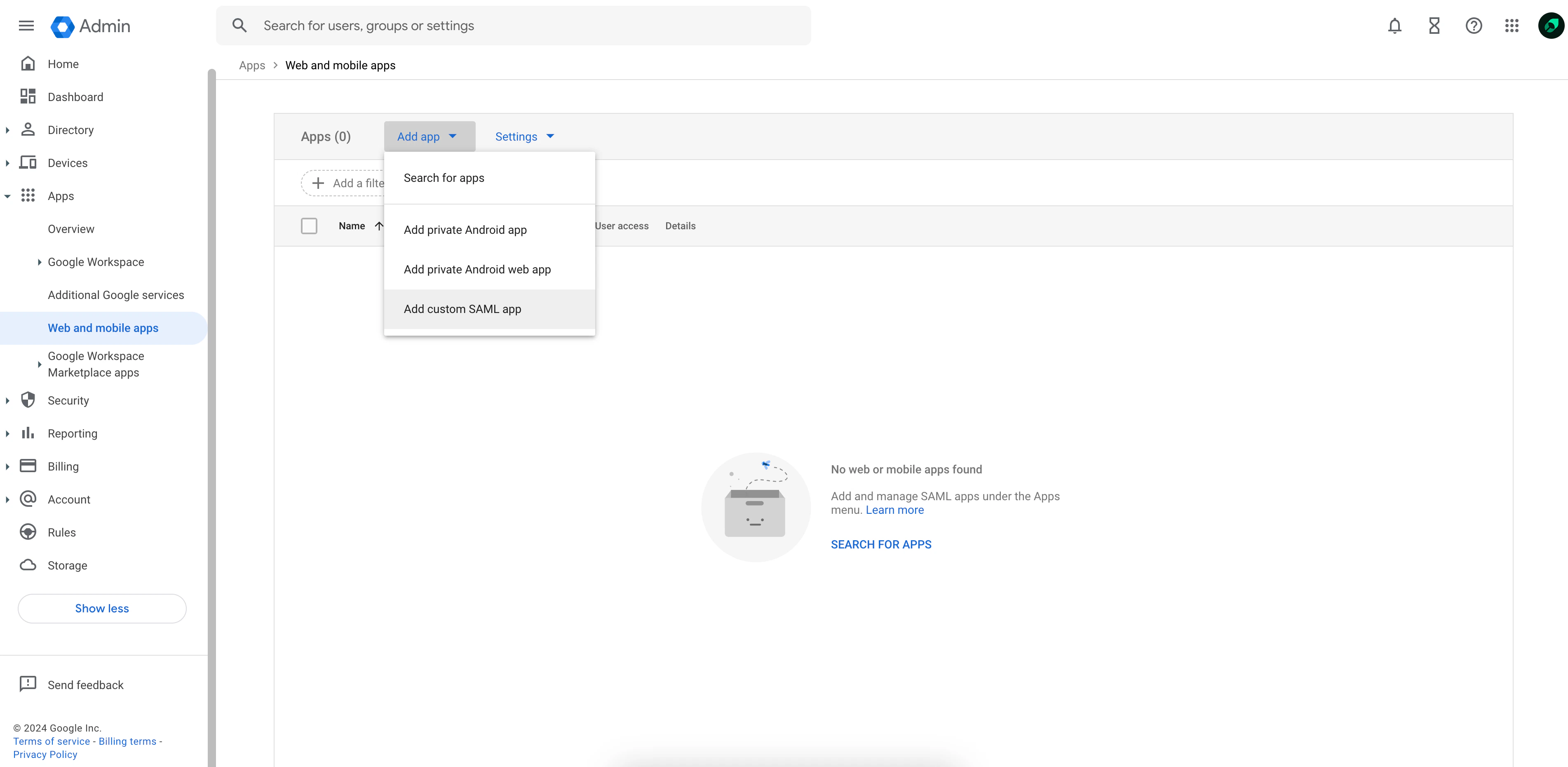This screenshot has width=1568, height=767.
Task: Toggle the select-all apps checkbox
Action: pos(309,225)
